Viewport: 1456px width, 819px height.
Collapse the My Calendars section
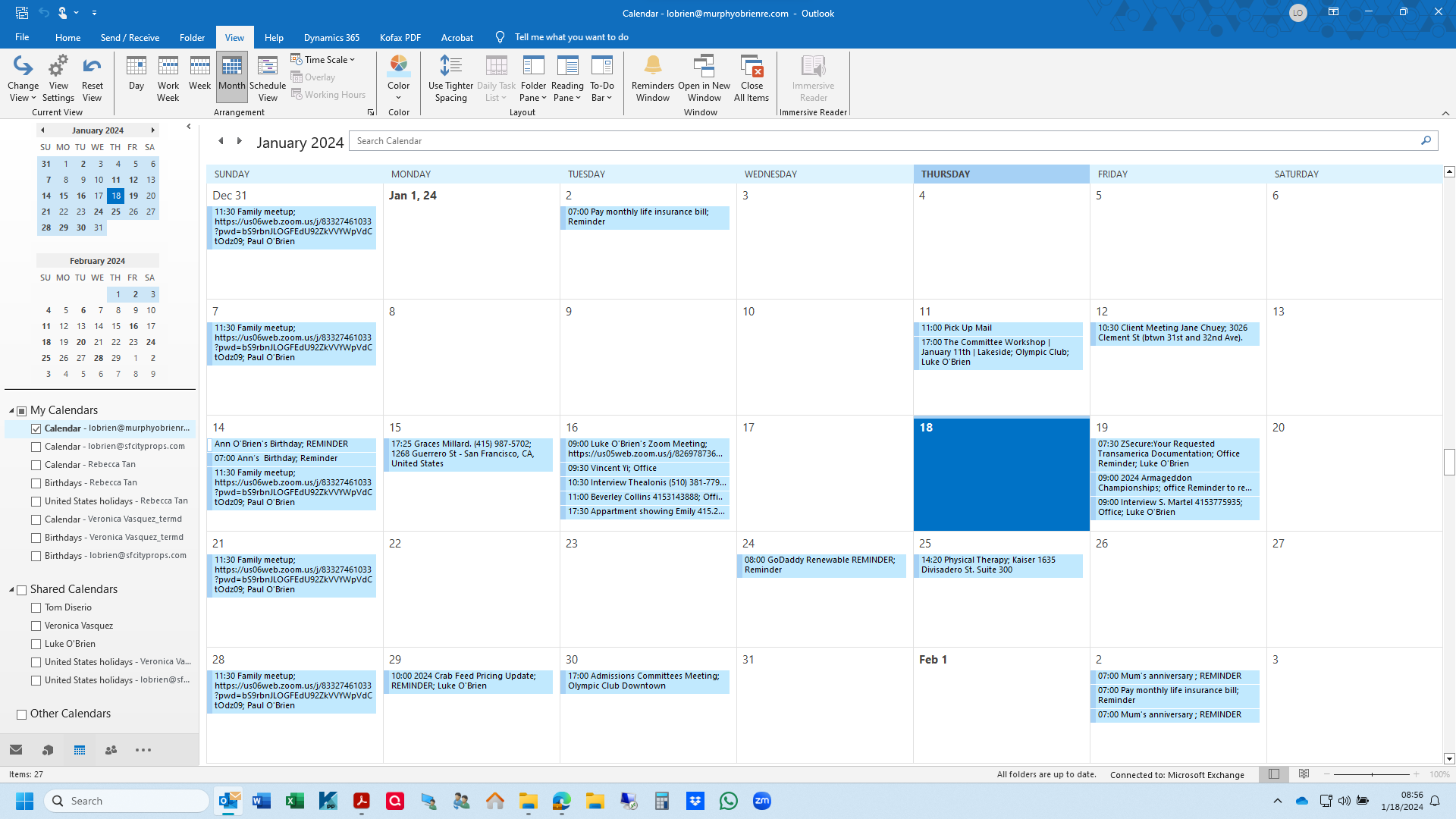pyautogui.click(x=11, y=409)
